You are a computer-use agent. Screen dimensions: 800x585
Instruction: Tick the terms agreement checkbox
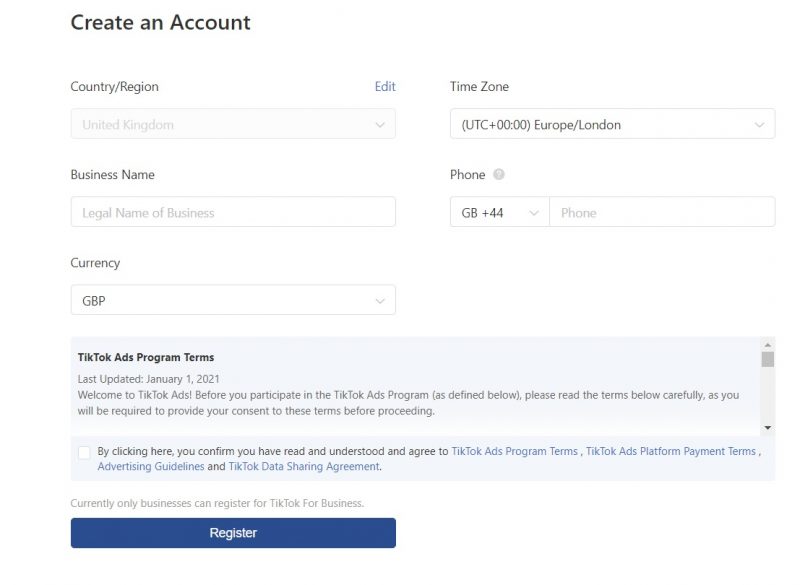(84, 453)
